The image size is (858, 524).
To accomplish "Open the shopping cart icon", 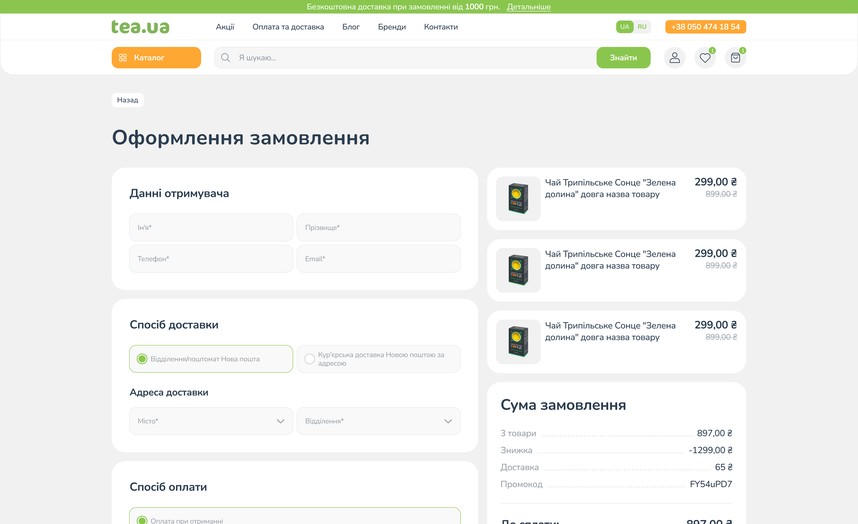I will [735, 57].
